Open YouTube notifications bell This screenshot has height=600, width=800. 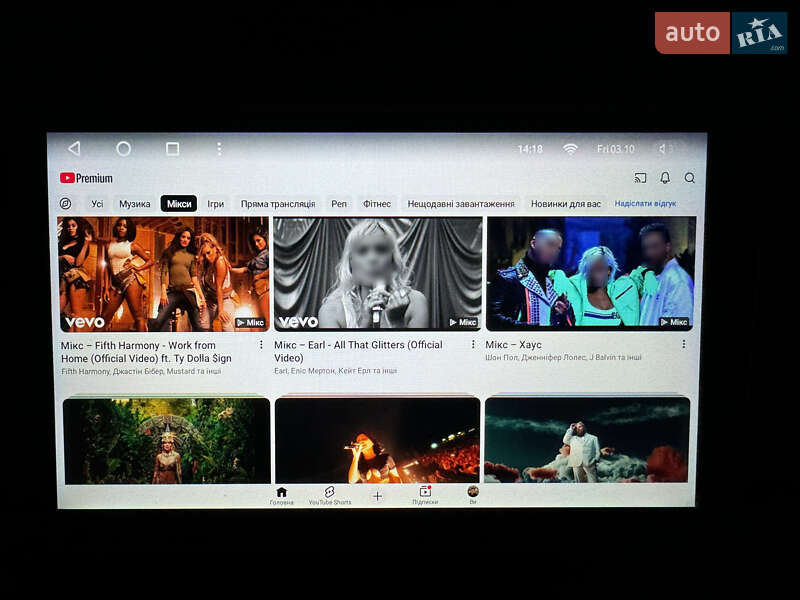tap(665, 178)
